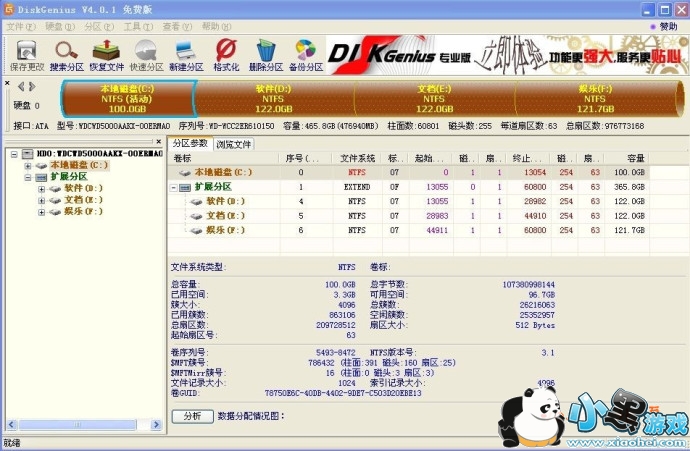Screen dimensions: 690x451
Task: Click the 娱乐(F:) drive icon in left tree
Action: click(x=55, y=212)
